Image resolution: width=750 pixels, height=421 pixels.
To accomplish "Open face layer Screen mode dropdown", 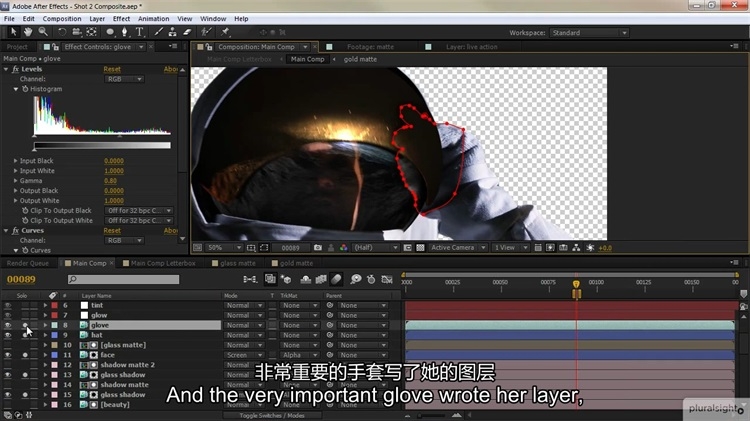I will pyautogui.click(x=244, y=355).
